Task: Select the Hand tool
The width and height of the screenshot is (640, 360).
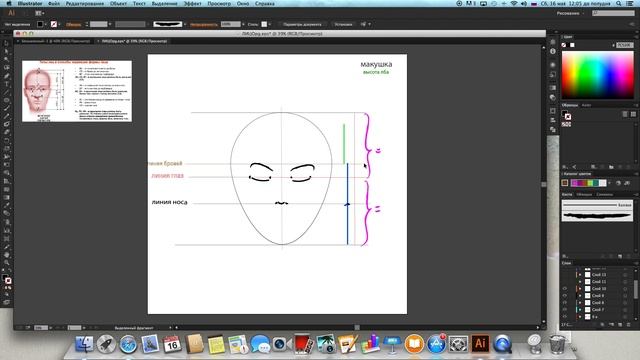Action: click(x=6, y=254)
